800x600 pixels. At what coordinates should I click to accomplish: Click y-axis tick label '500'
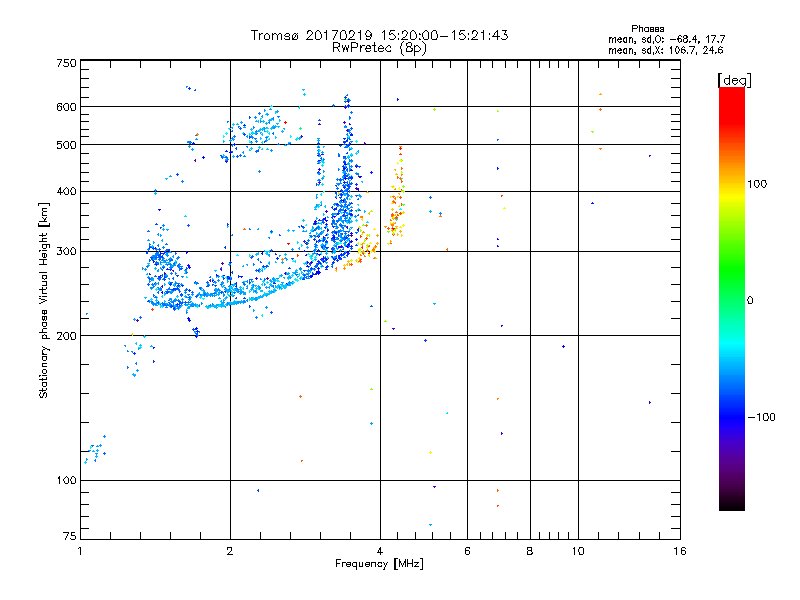(66, 145)
